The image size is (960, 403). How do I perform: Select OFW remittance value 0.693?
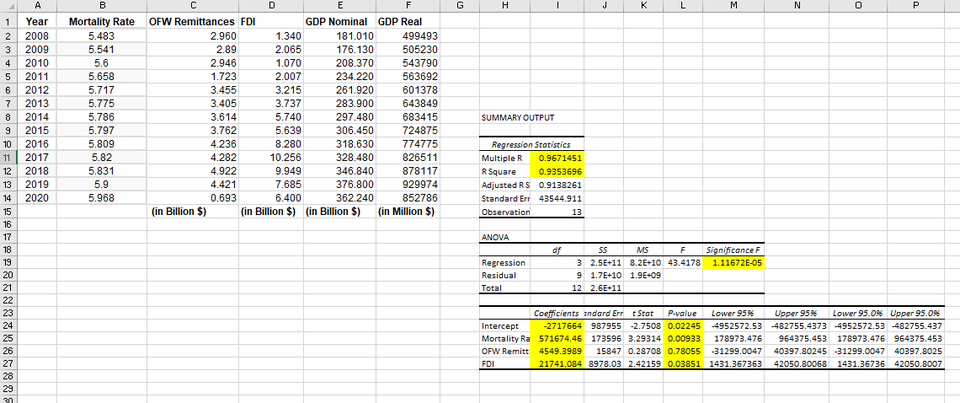click(193, 198)
